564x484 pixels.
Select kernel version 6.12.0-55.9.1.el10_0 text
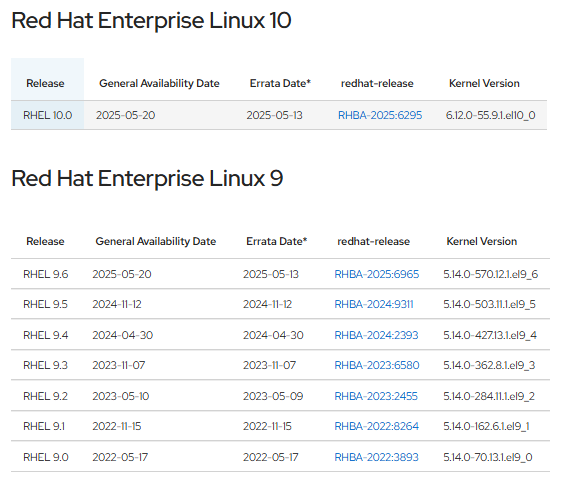(490, 115)
